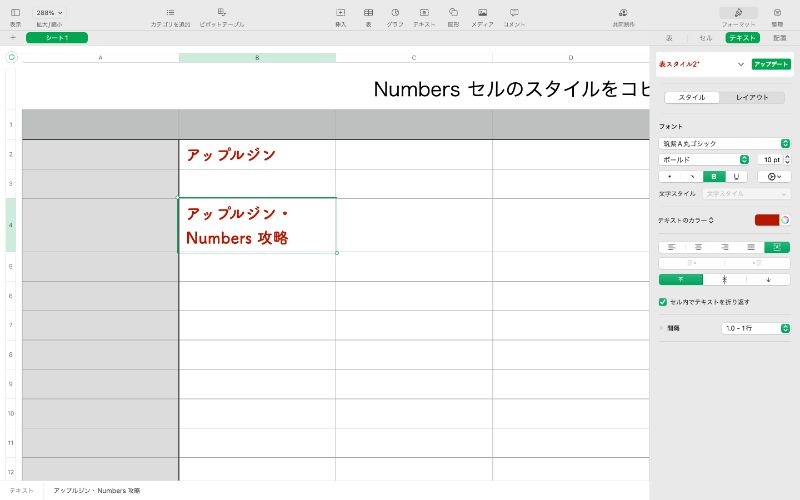Click the table select-all circle handle
Viewport: 800px width, 500px height.
[12, 58]
